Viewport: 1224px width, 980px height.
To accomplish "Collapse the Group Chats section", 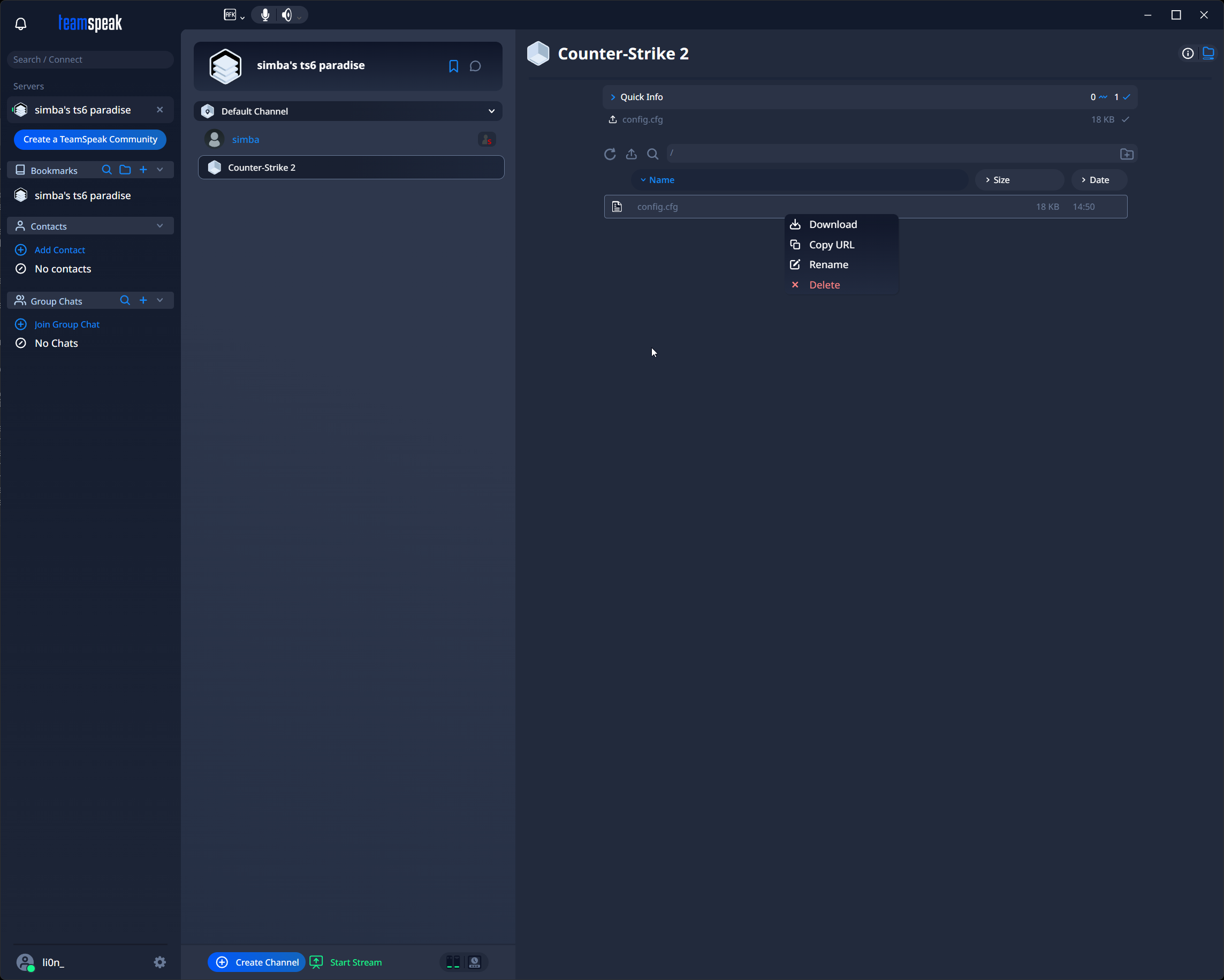I will click(x=160, y=300).
